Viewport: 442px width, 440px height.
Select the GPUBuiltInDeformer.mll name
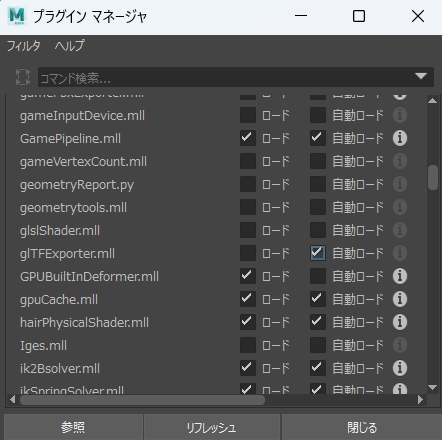pos(89,277)
